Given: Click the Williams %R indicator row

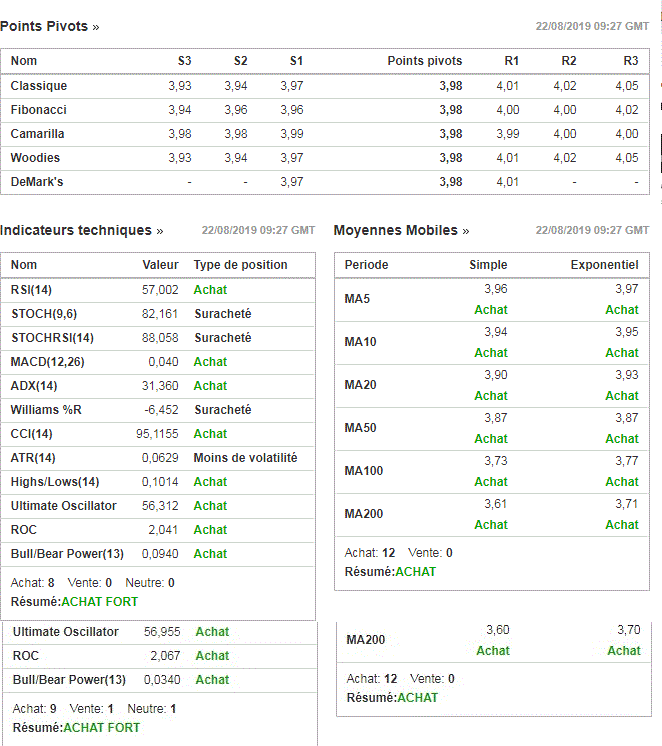Looking at the screenshot, I should [158, 410].
